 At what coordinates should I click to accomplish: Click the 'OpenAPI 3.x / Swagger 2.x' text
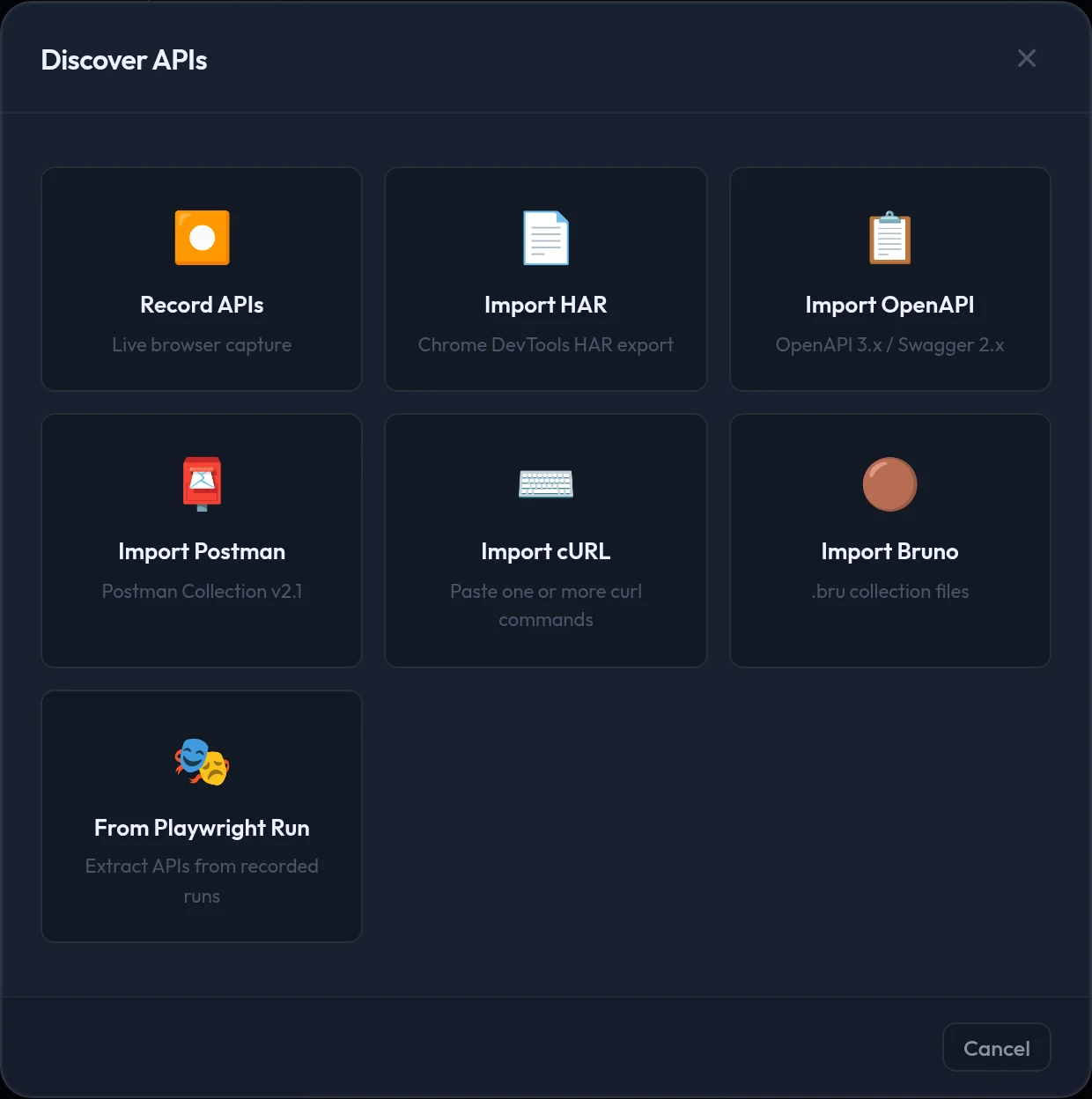[x=889, y=345]
